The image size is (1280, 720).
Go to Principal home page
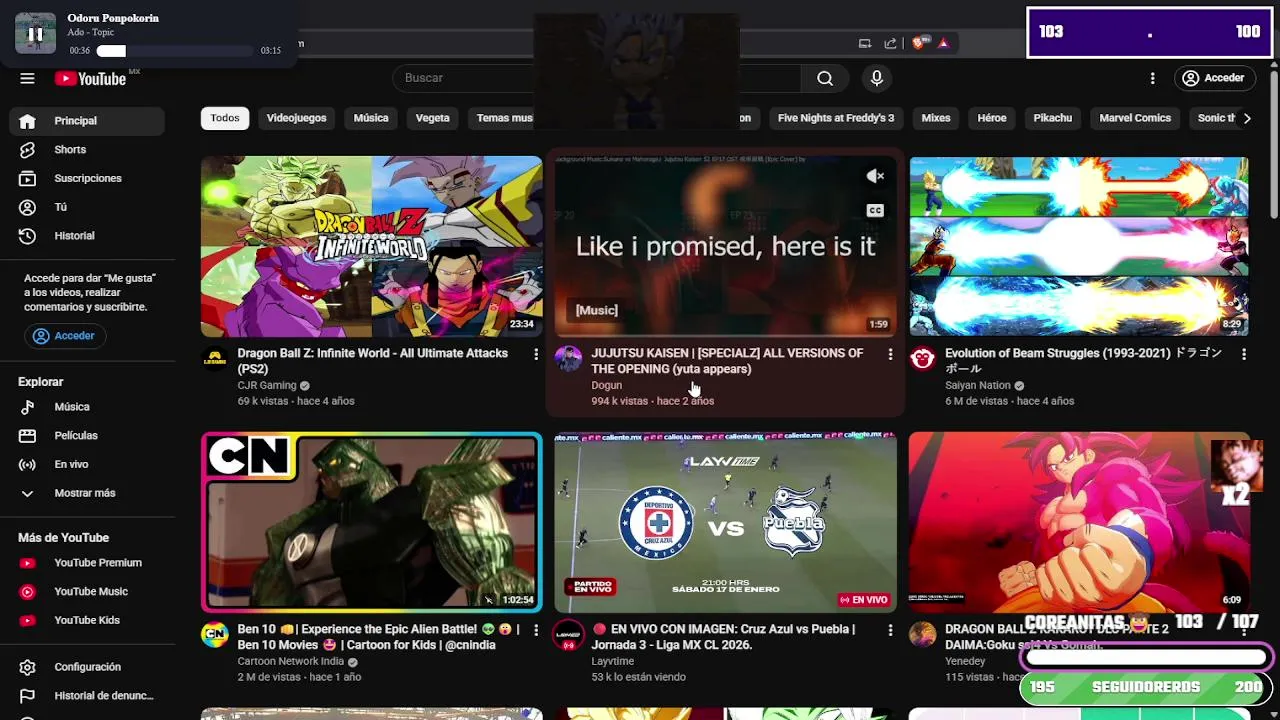(x=87, y=121)
